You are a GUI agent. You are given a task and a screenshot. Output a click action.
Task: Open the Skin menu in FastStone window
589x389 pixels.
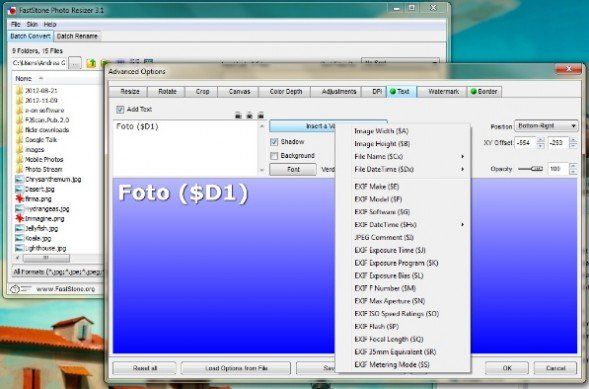coord(32,24)
